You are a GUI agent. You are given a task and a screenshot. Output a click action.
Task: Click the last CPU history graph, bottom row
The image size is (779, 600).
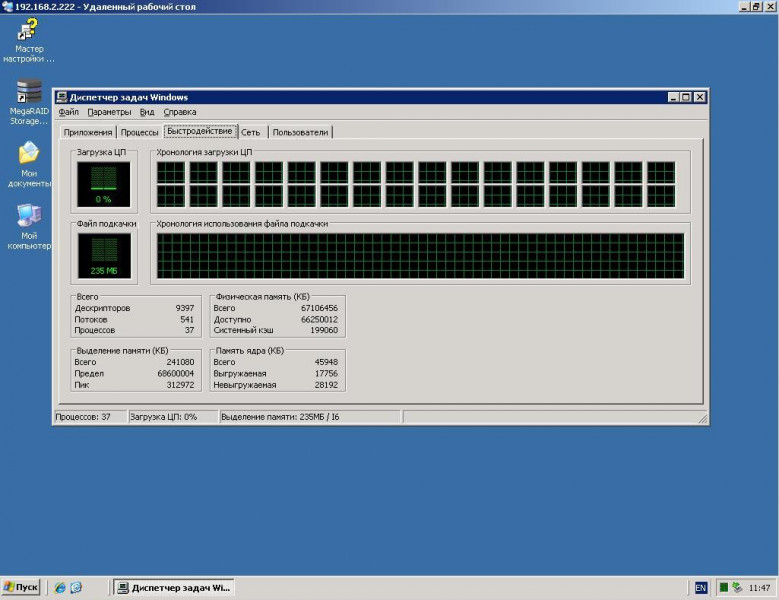click(x=661, y=196)
